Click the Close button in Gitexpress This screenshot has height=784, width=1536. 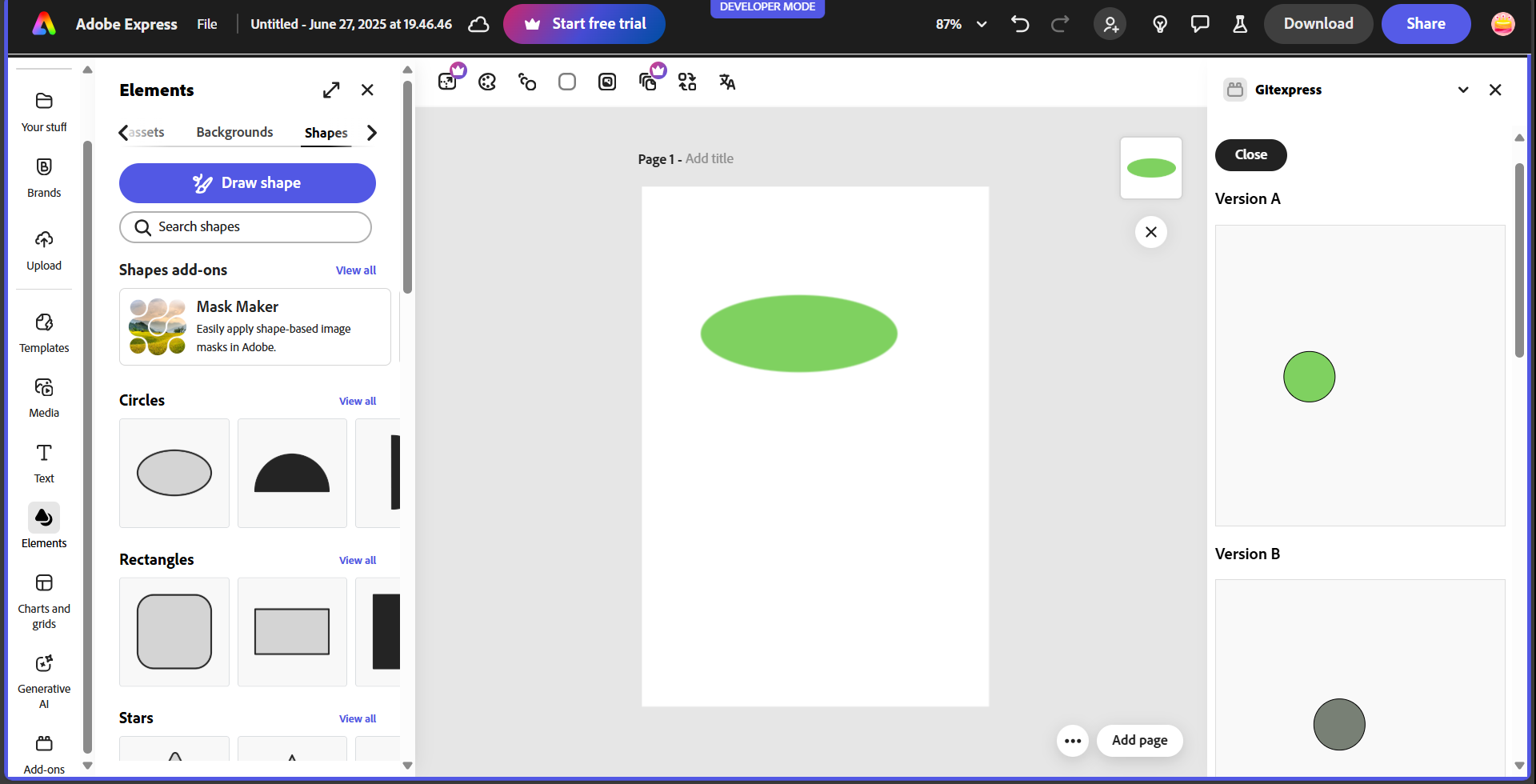tap(1251, 155)
